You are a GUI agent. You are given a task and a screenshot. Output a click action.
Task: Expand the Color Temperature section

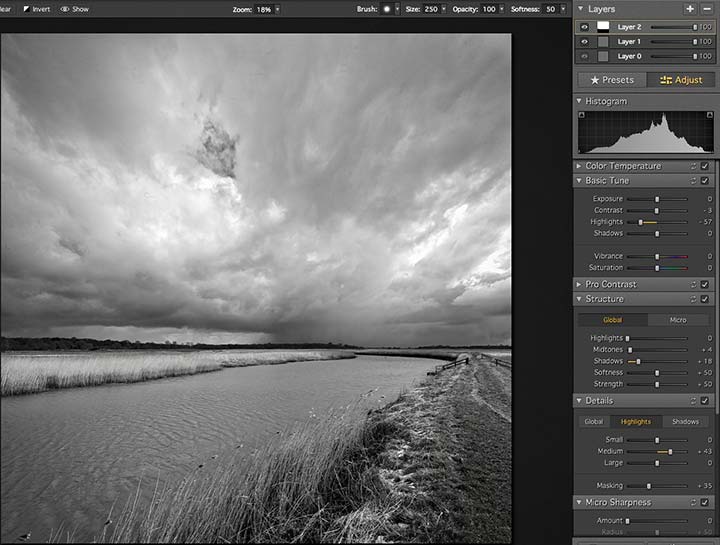pos(579,166)
